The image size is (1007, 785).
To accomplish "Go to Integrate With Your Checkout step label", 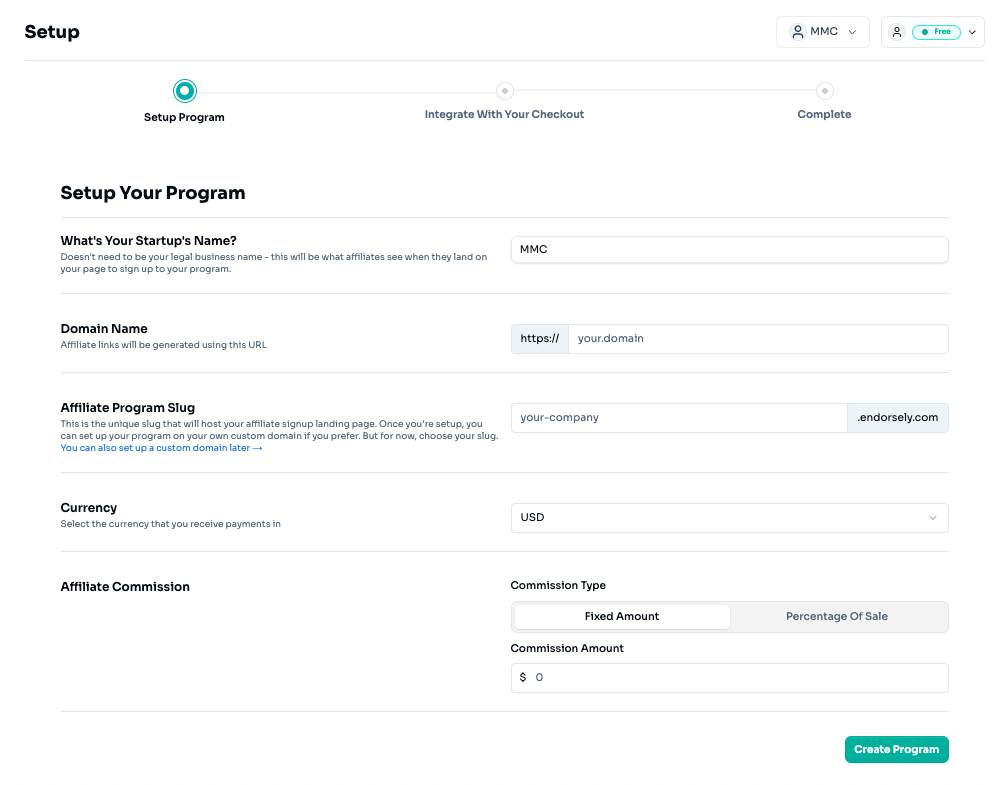I will click(x=504, y=114).
